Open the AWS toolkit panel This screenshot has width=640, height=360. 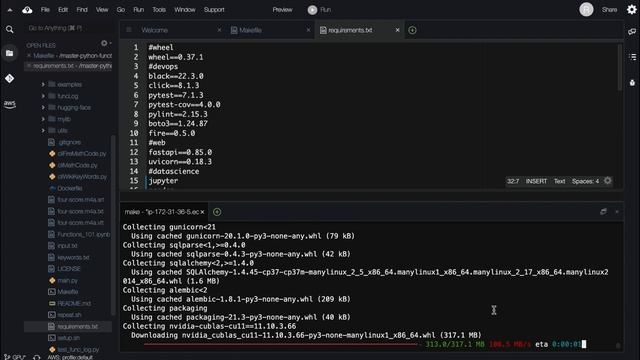(x=10, y=104)
